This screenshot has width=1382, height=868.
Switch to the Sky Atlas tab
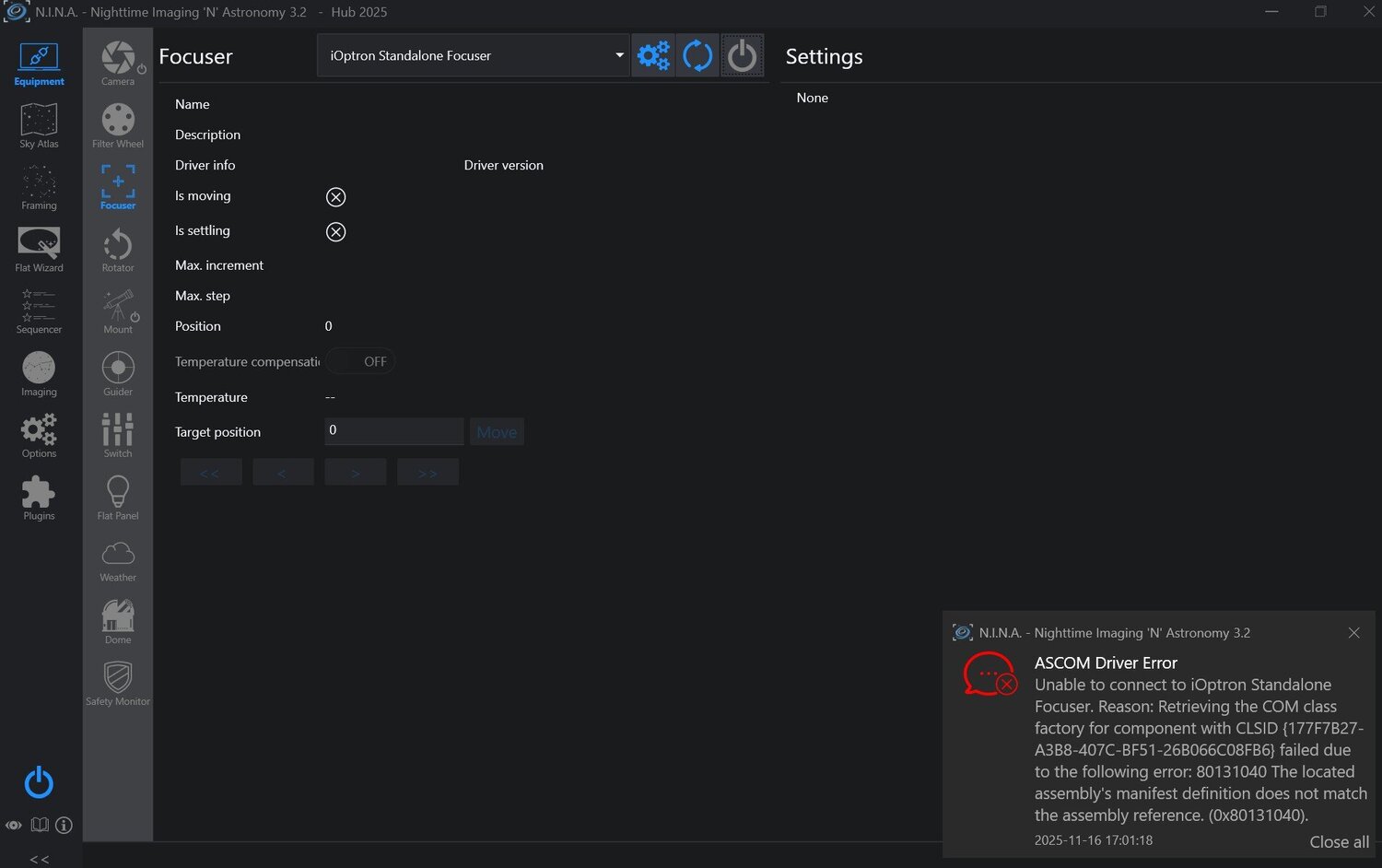point(39,125)
